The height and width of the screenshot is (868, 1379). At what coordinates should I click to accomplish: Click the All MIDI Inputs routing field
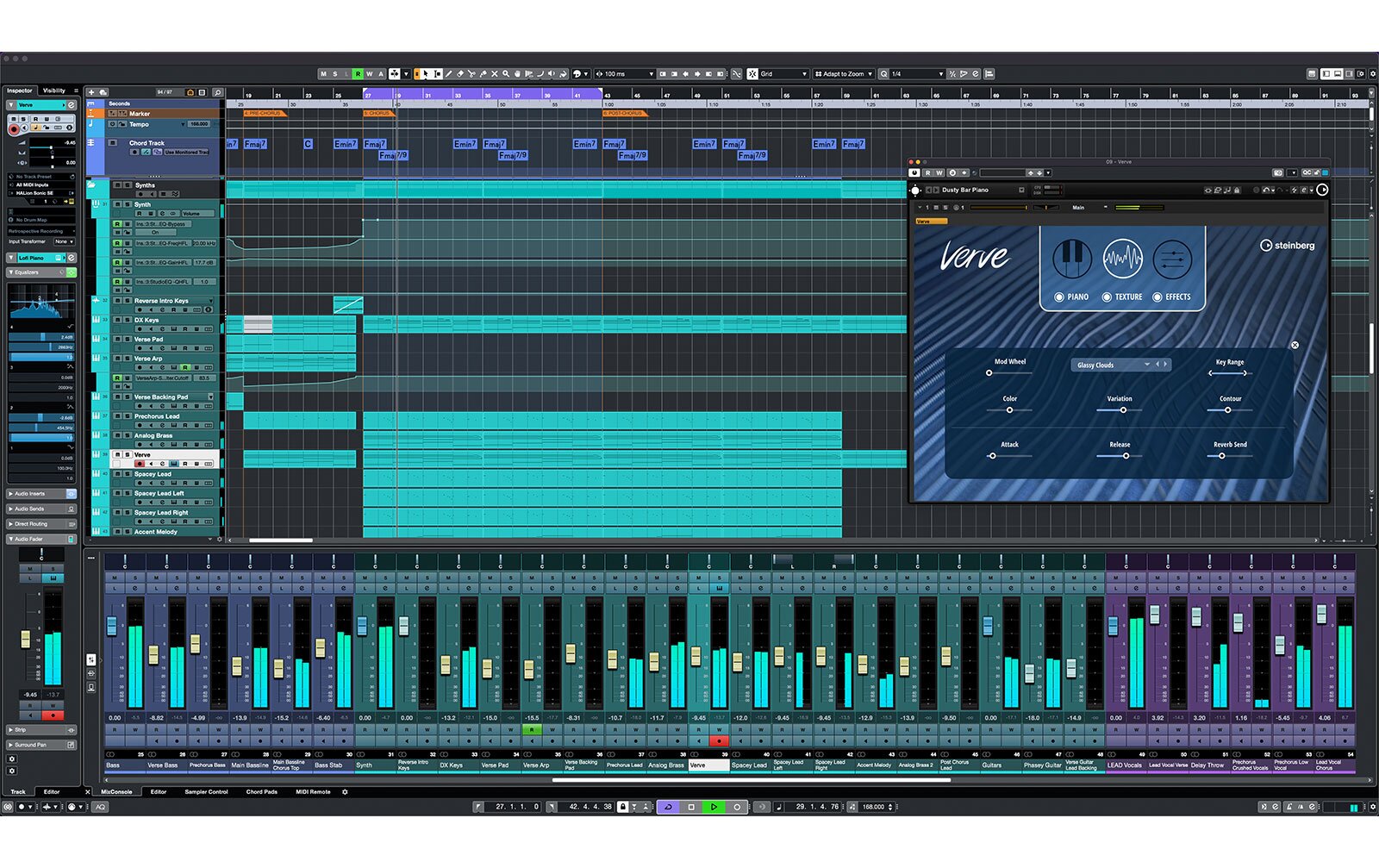click(41, 184)
